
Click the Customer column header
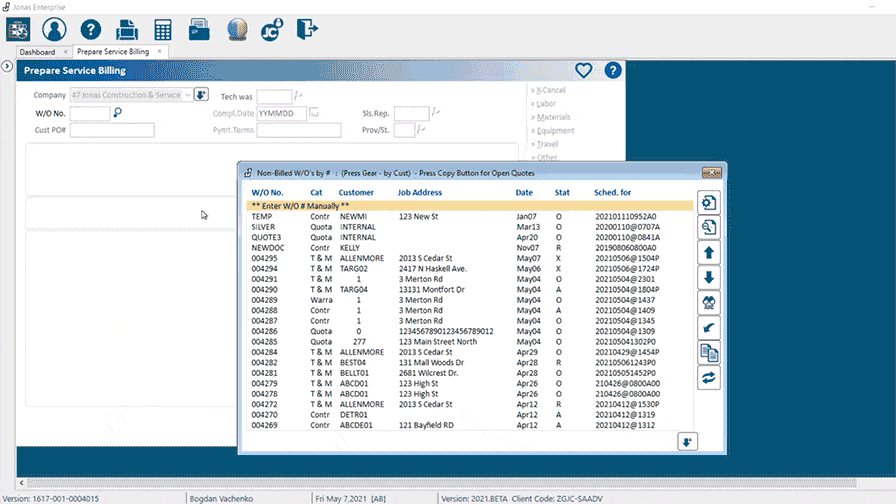(356, 193)
